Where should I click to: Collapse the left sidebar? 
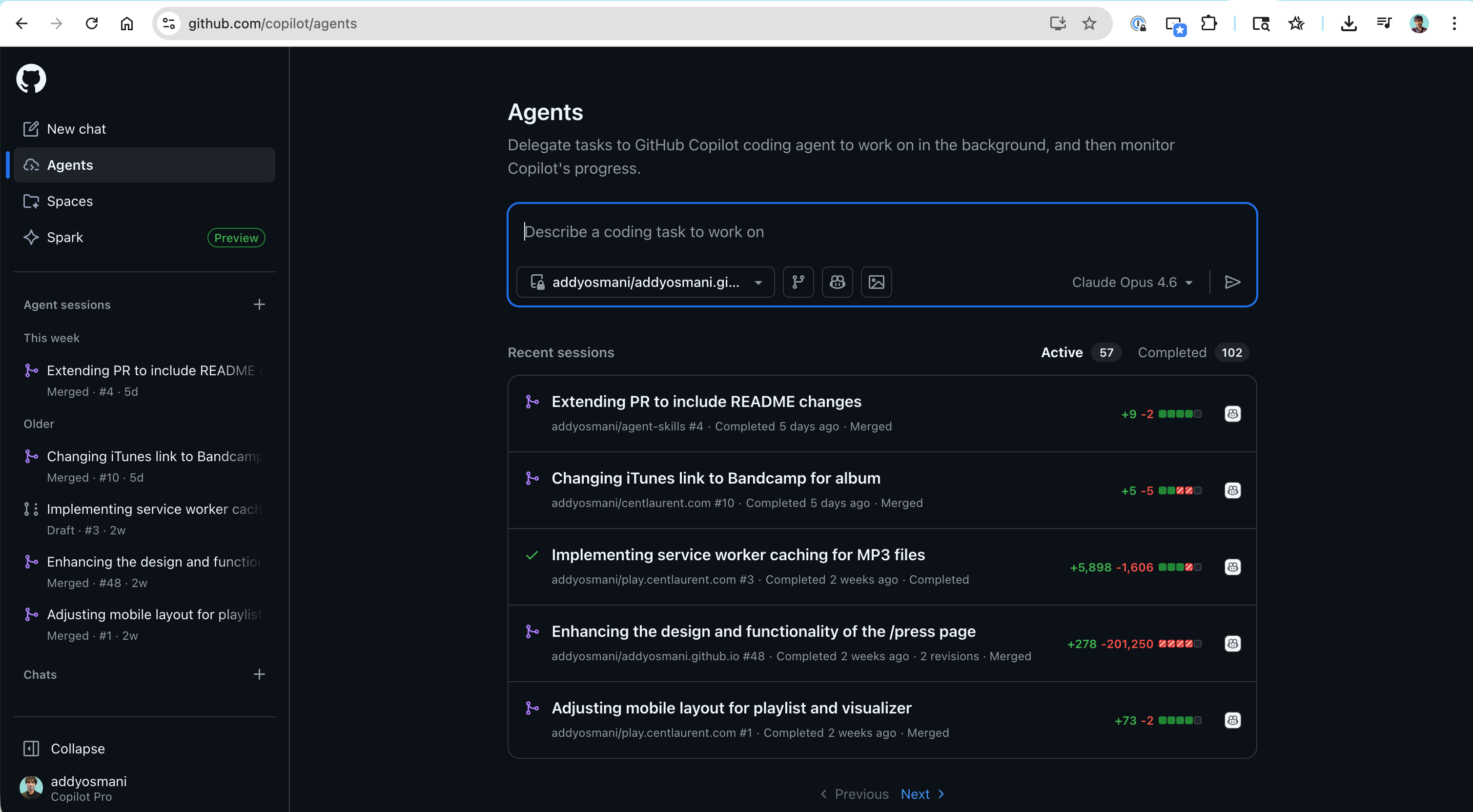77,749
